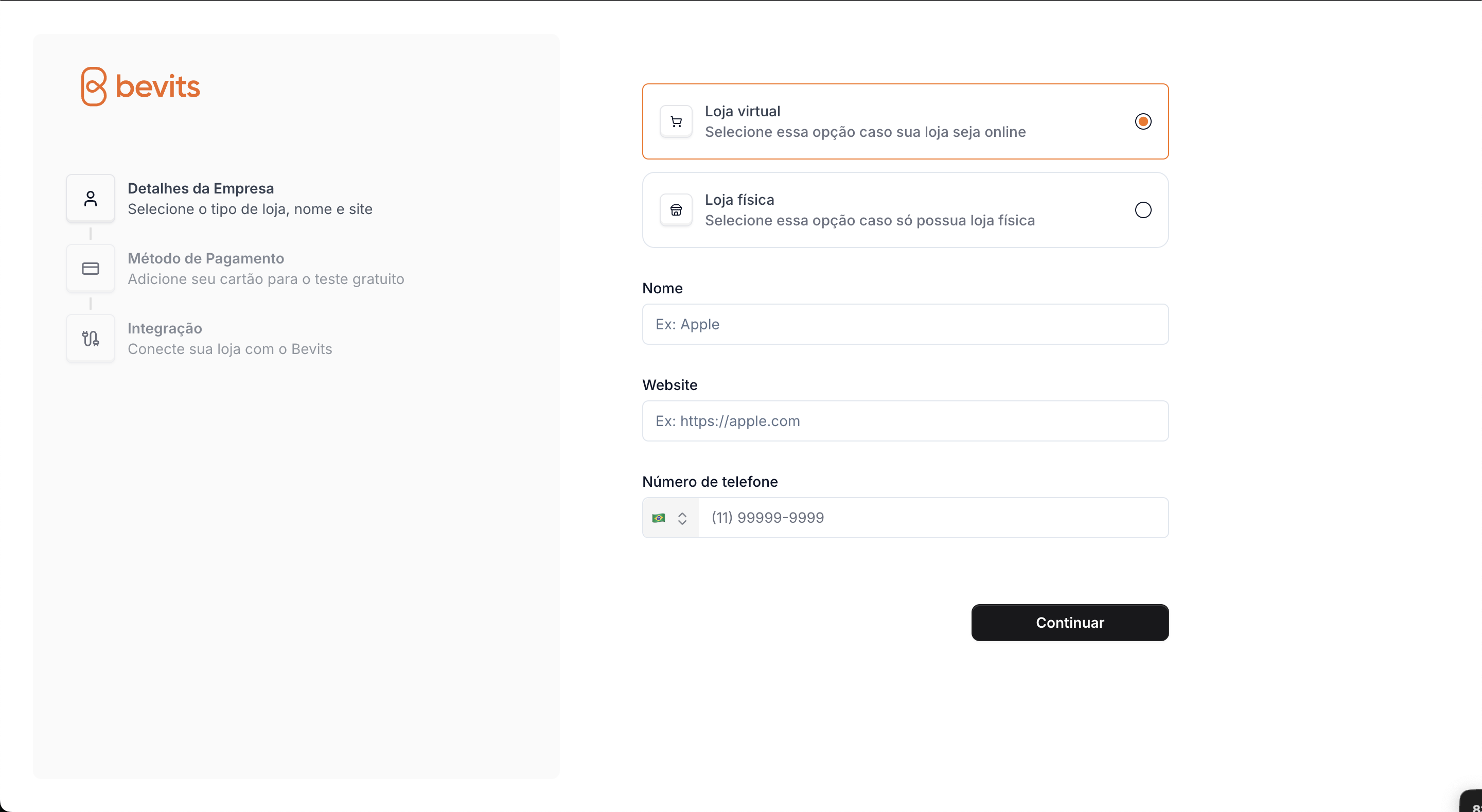Open the phone country code selector
This screenshot has width=1482, height=812.
click(x=670, y=518)
